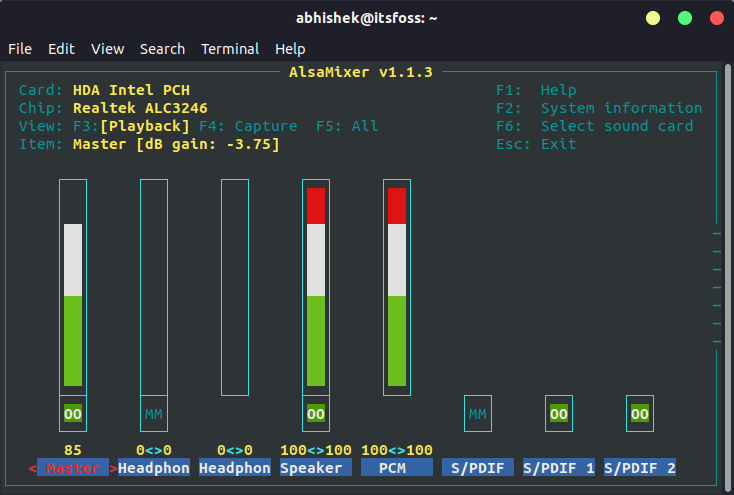Select the first Headphon channel label
This screenshot has width=734, height=495.
[x=154, y=468]
